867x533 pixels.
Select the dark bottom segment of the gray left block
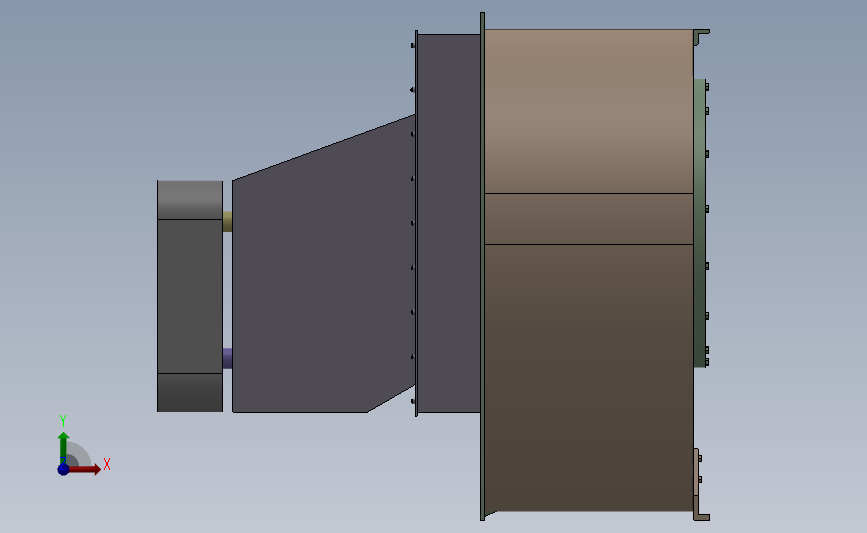(190, 393)
